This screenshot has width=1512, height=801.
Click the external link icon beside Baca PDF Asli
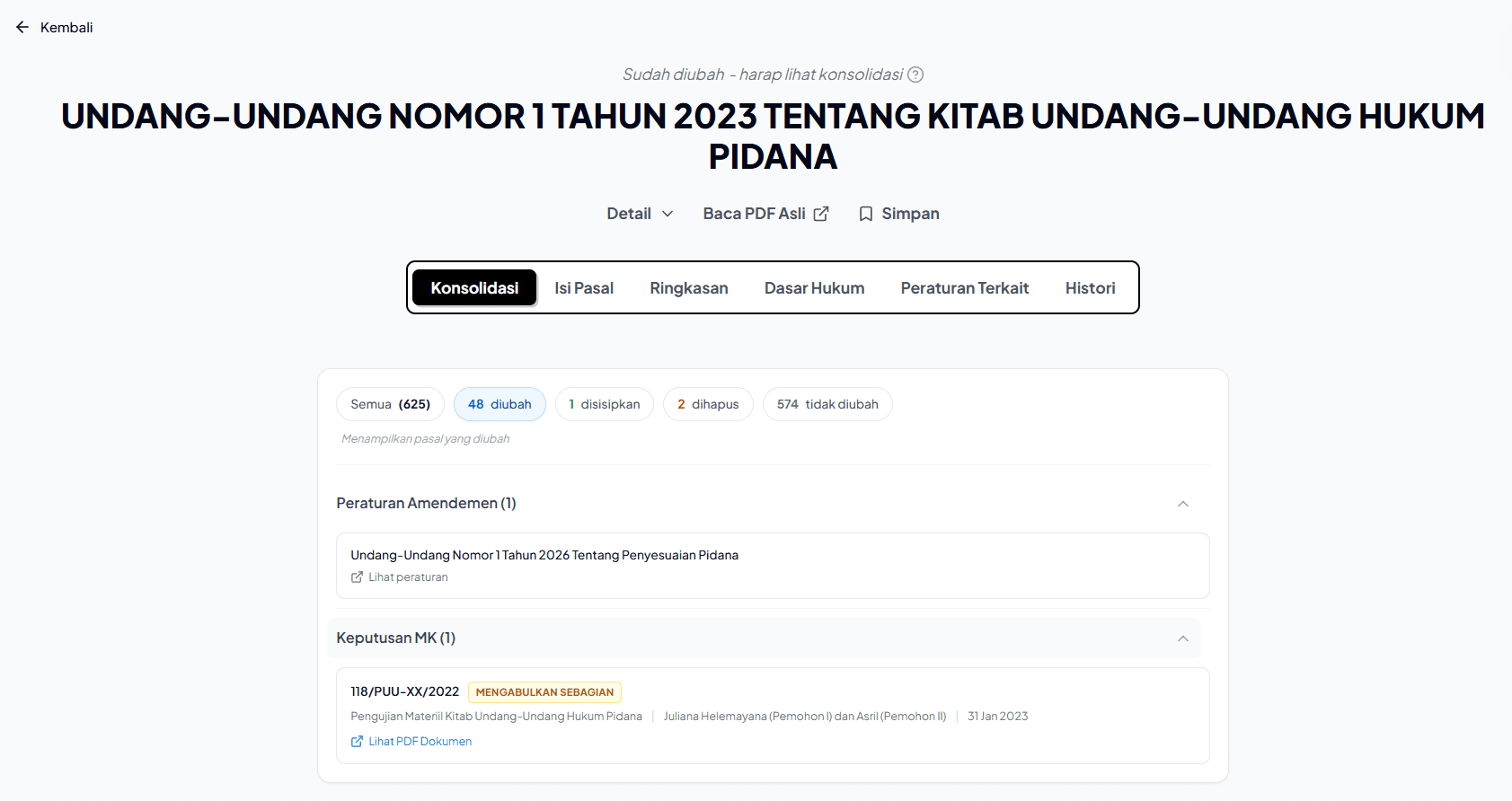tap(821, 214)
